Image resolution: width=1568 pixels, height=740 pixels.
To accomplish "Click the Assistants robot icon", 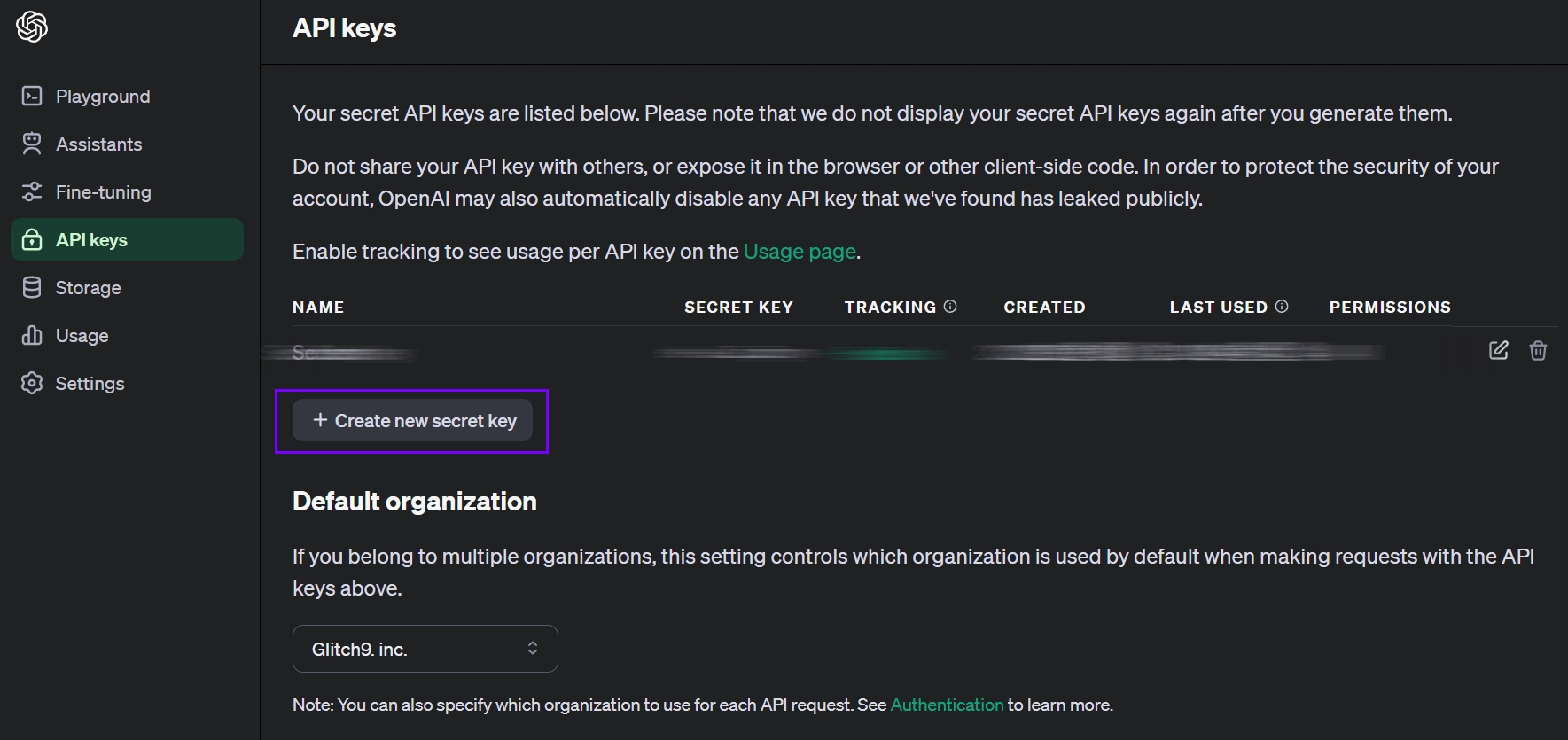I will tap(32, 144).
